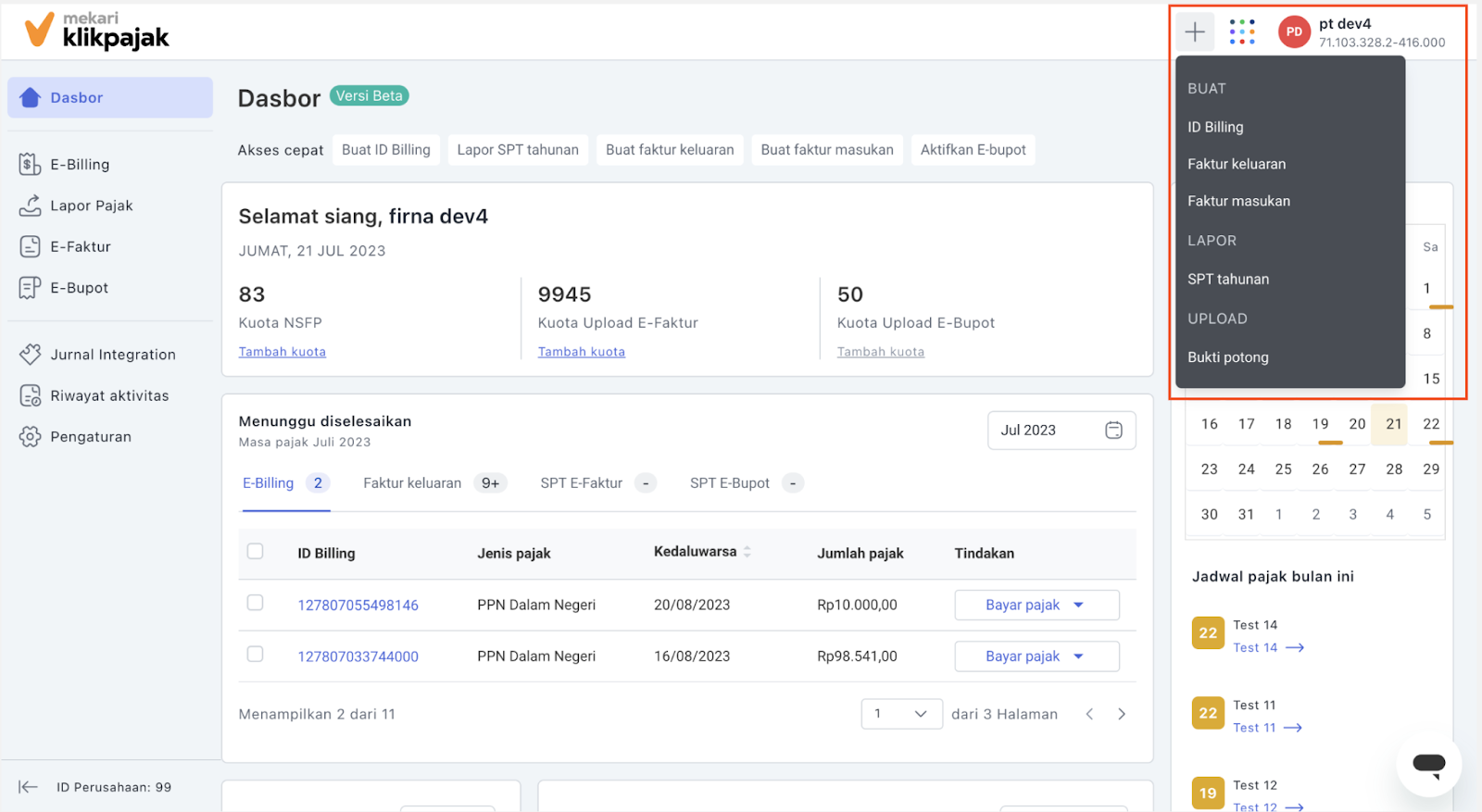
Task: Click the Test 14 schedule link
Action: click(1255, 648)
